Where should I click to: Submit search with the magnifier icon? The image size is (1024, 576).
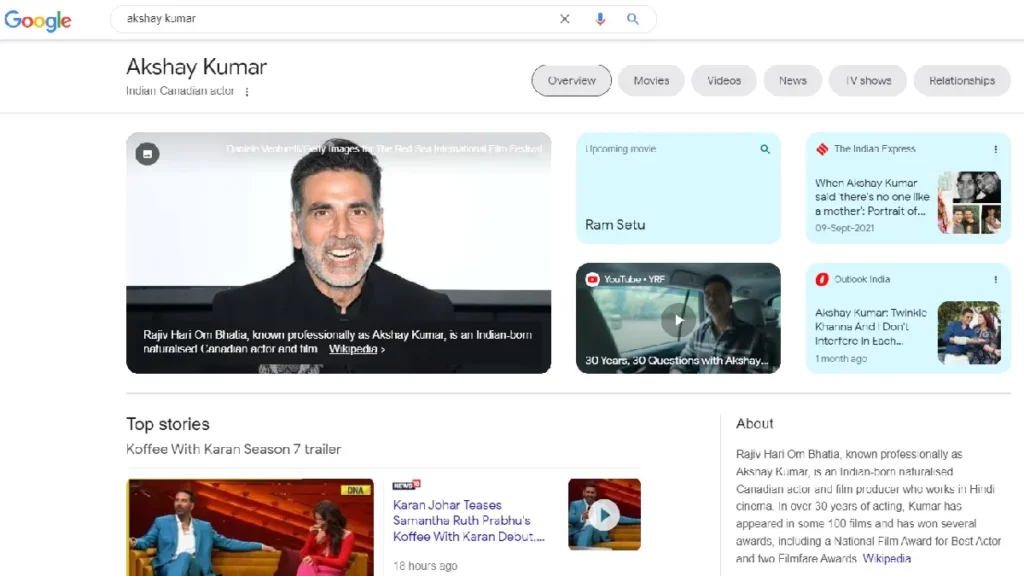click(x=632, y=19)
